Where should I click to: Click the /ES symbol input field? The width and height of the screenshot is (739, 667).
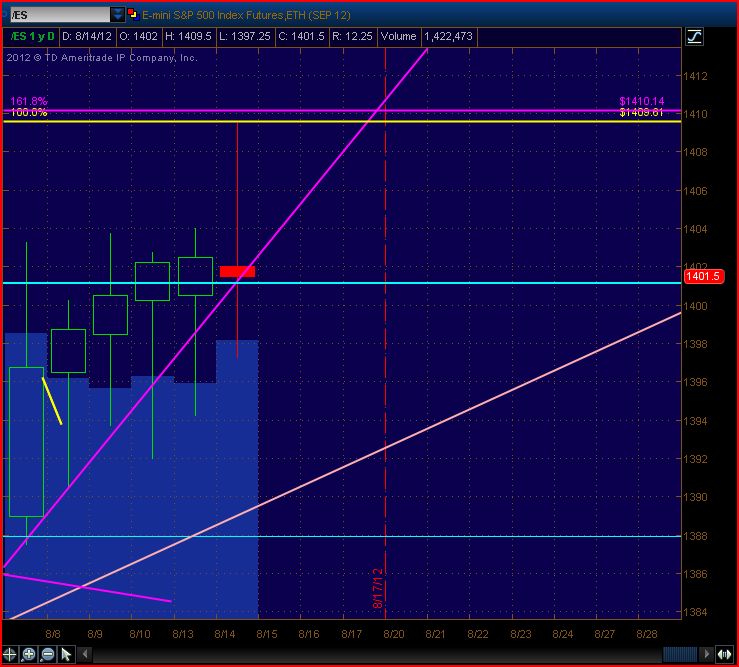click(59, 15)
